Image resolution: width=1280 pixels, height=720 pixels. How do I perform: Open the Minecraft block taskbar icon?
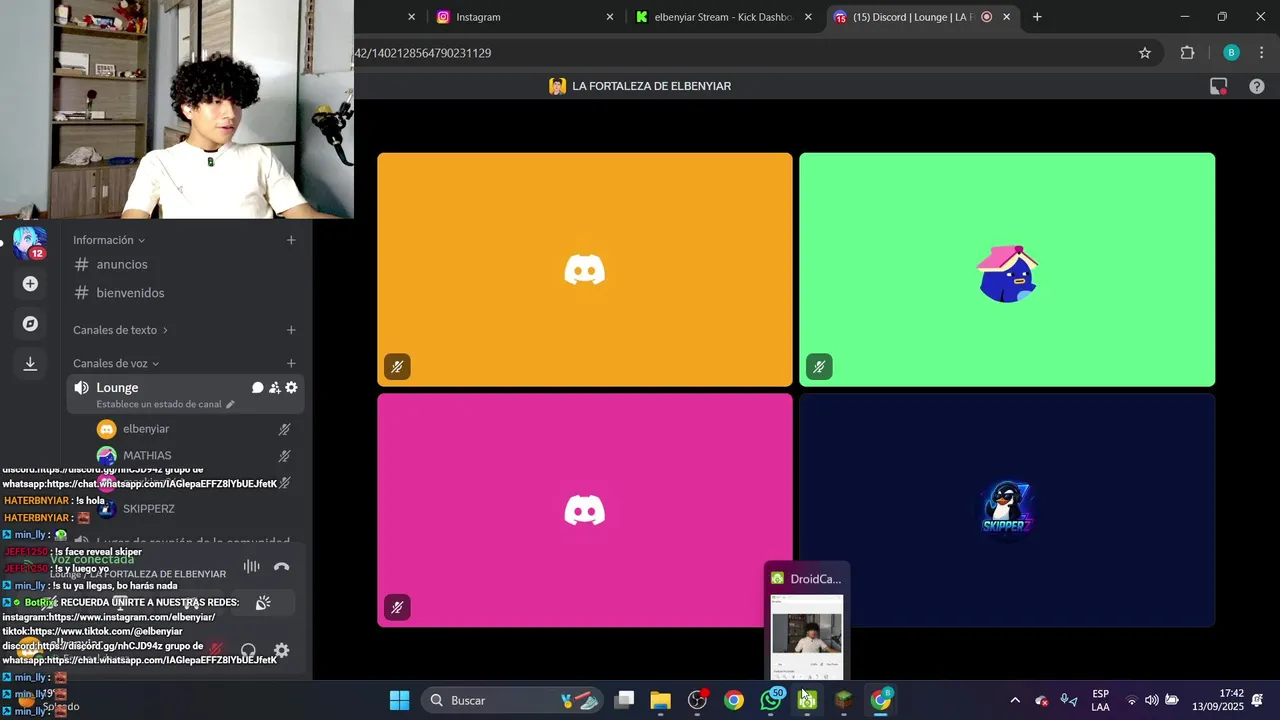pyautogui.click(x=844, y=700)
